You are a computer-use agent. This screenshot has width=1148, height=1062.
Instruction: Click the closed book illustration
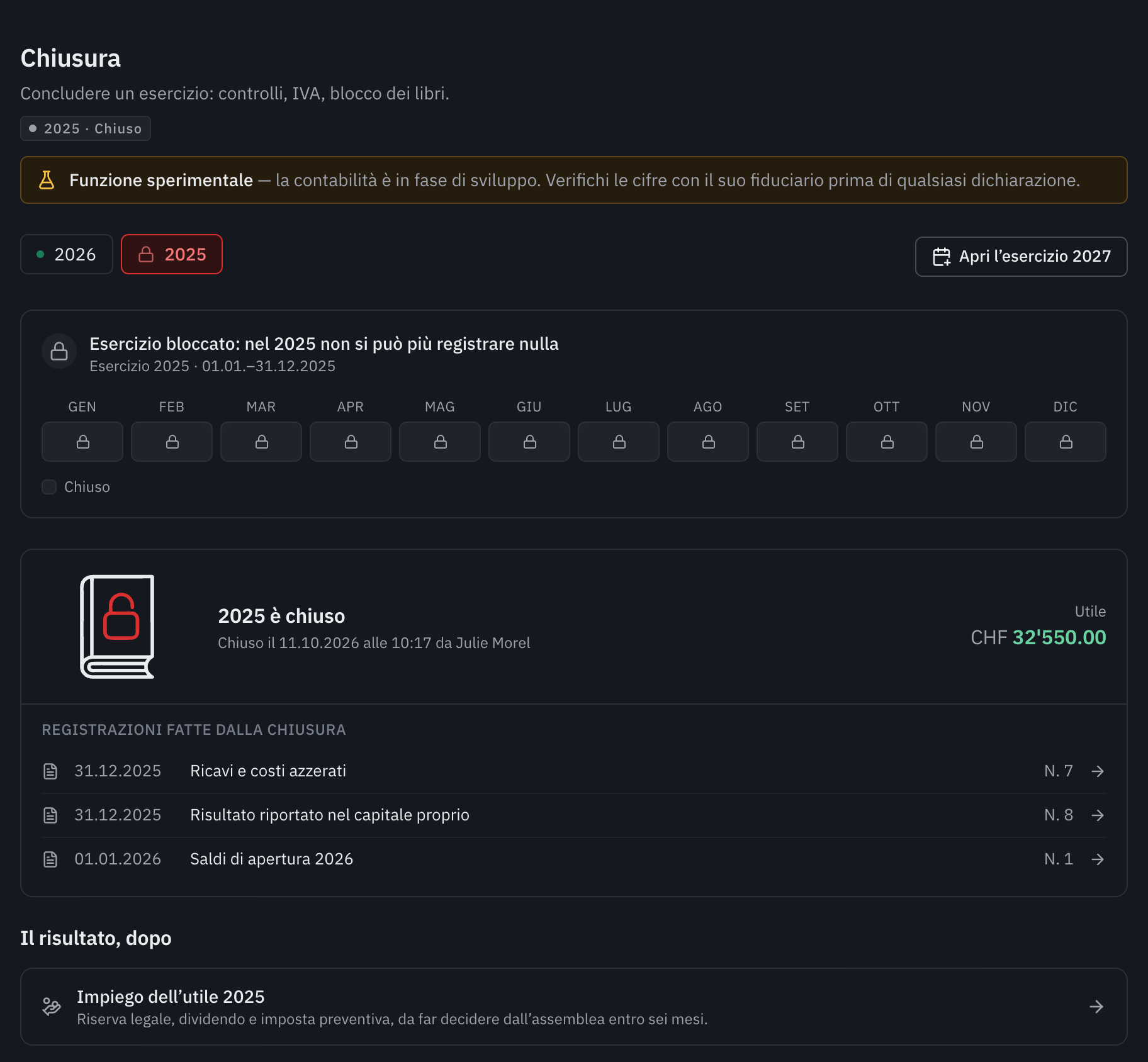click(x=118, y=627)
